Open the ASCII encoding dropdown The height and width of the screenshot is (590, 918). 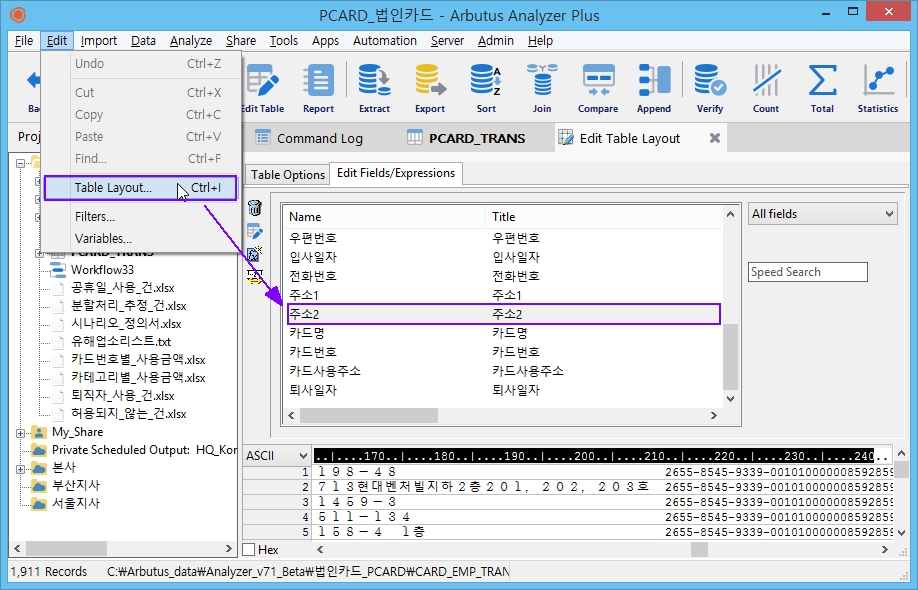click(x=277, y=455)
